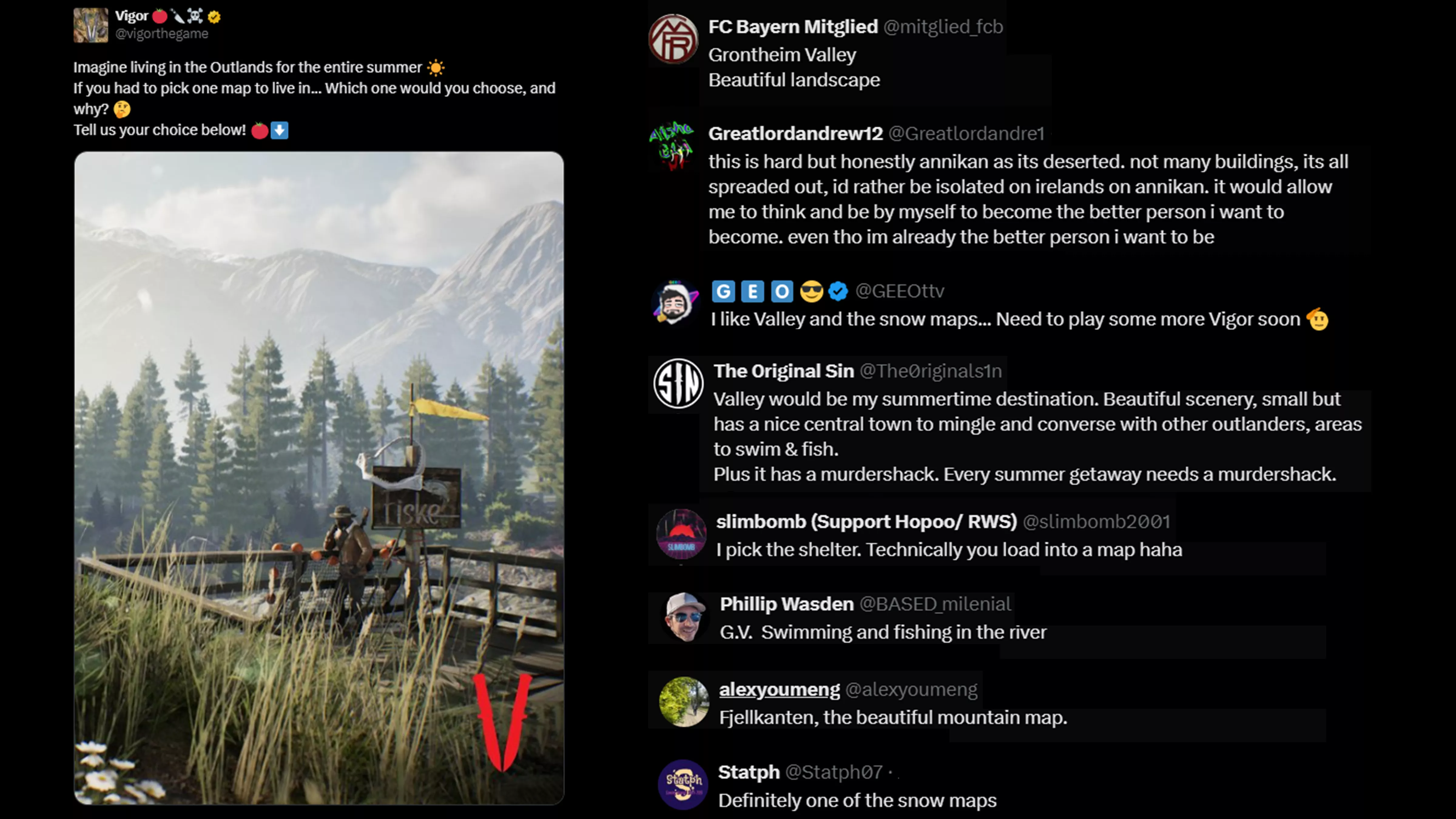Click the @The0riginals1n handle
1456x819 pixels.
[931, 371]
